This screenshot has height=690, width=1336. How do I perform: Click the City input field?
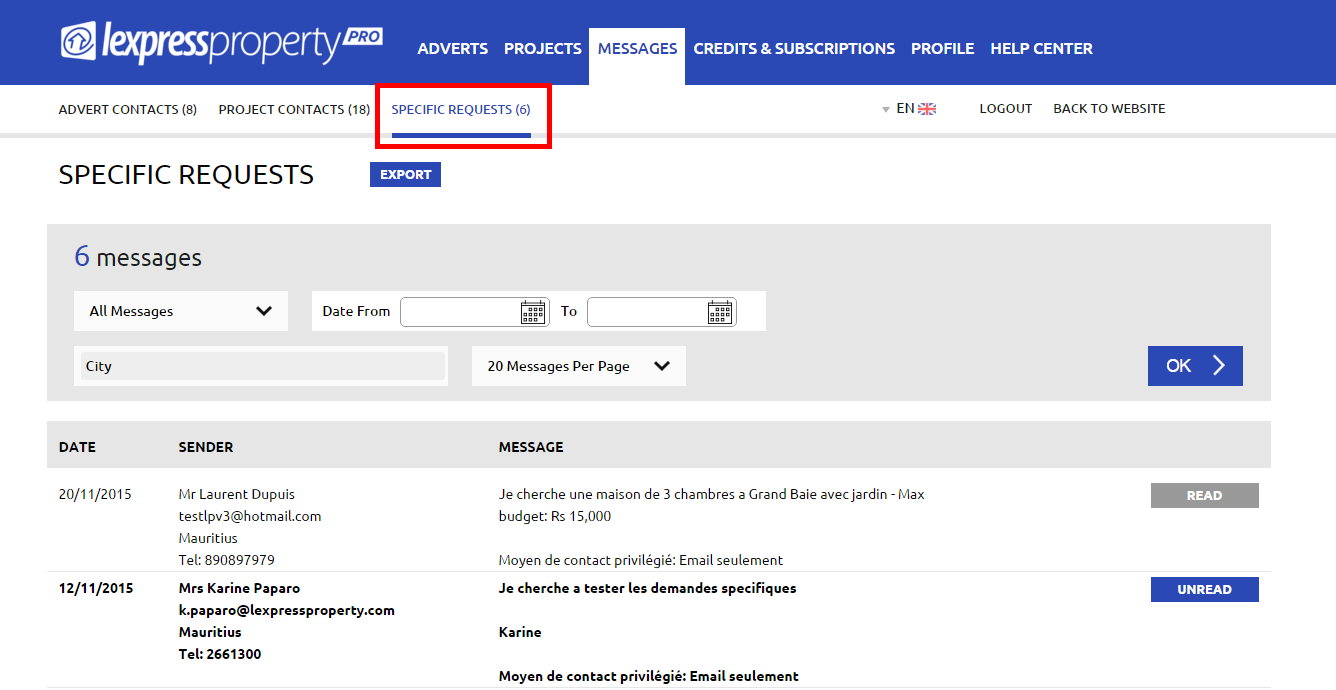(262, 366)
